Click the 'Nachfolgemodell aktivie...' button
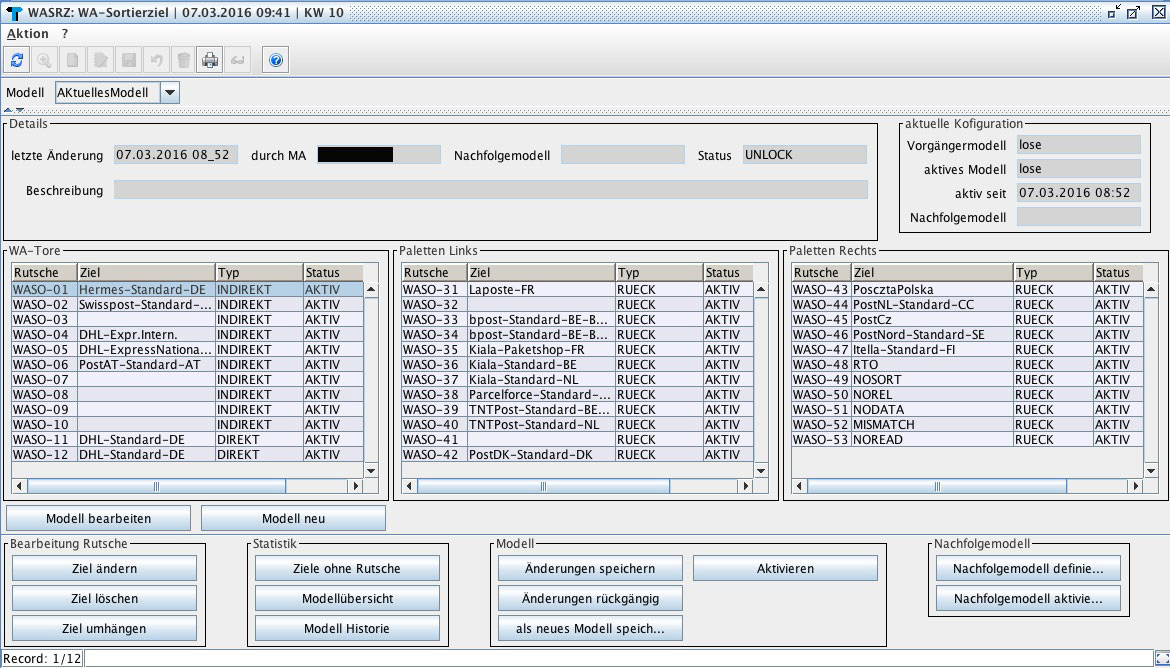This screenshot has width=1170, height=668. (1029, 599)
